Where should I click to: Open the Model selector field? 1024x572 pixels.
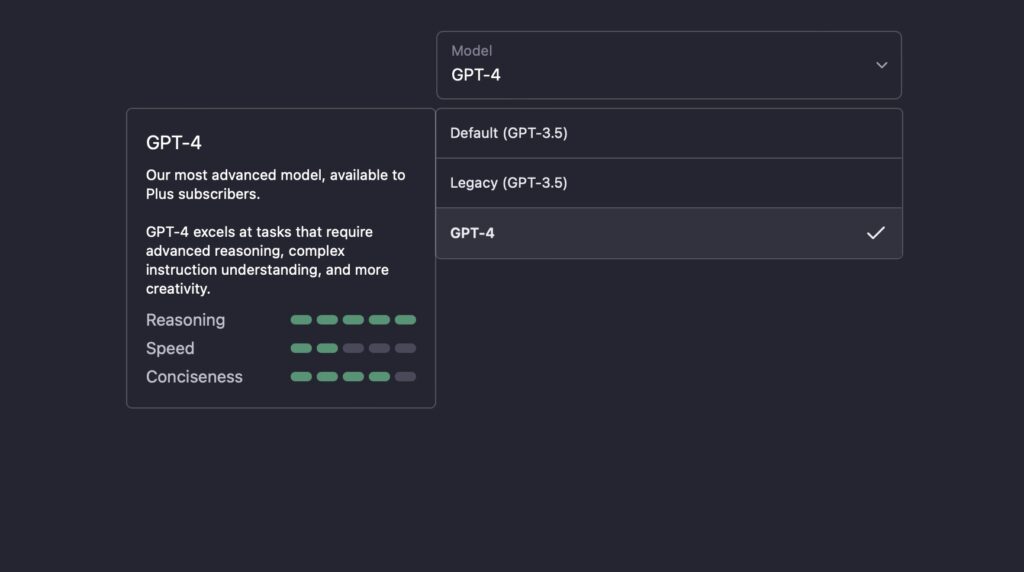tap(668, 65)
